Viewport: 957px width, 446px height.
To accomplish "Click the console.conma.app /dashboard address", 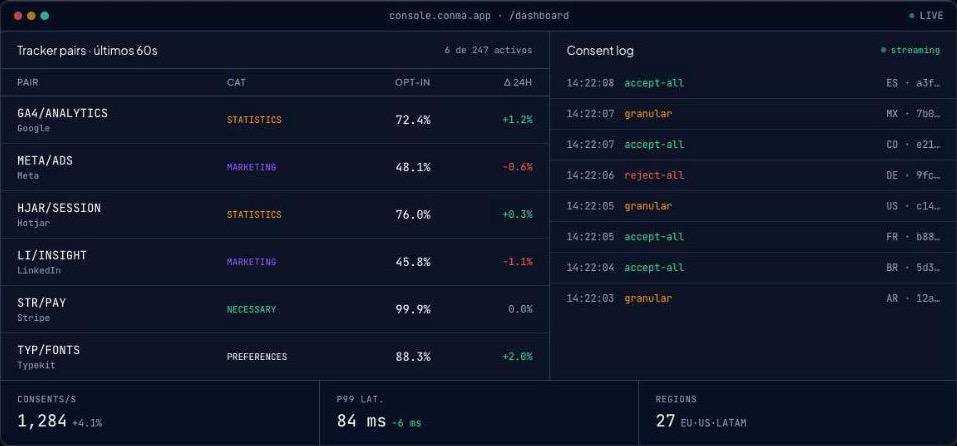I will (479, 16).
